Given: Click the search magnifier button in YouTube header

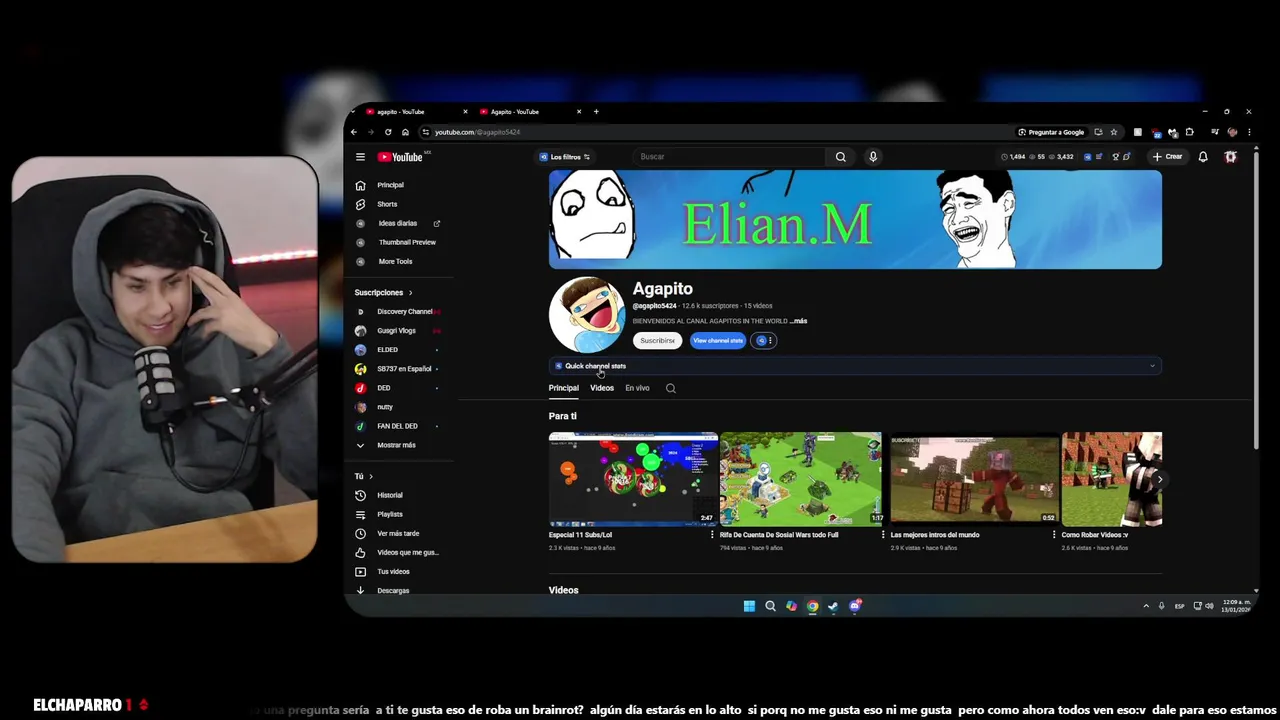Looking at the screenshot, I should [x=840, y=157].
